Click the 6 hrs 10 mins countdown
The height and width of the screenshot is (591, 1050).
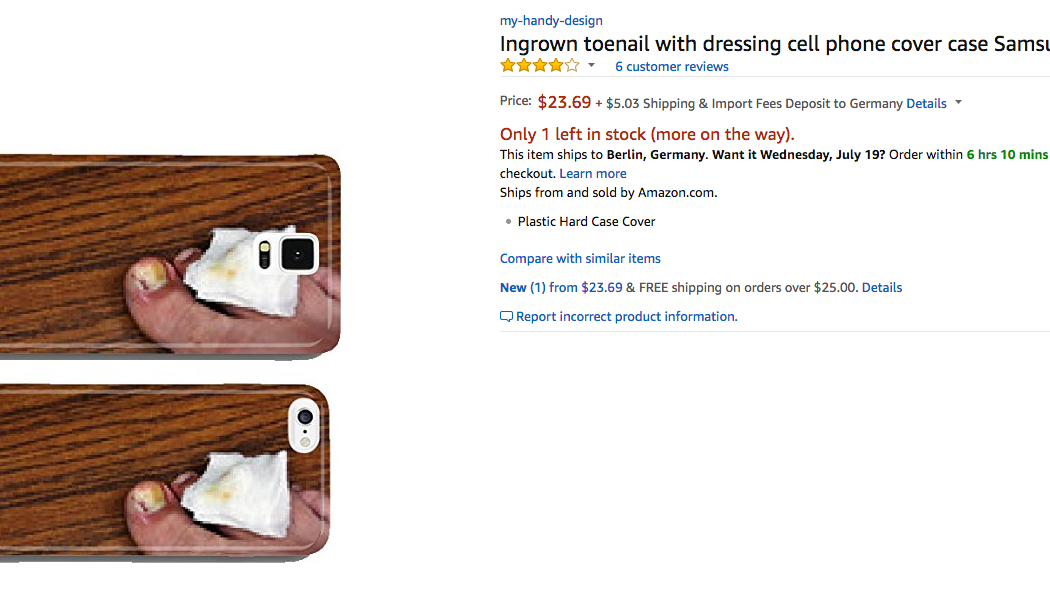pyautogui.click(x=1007, y=155)
